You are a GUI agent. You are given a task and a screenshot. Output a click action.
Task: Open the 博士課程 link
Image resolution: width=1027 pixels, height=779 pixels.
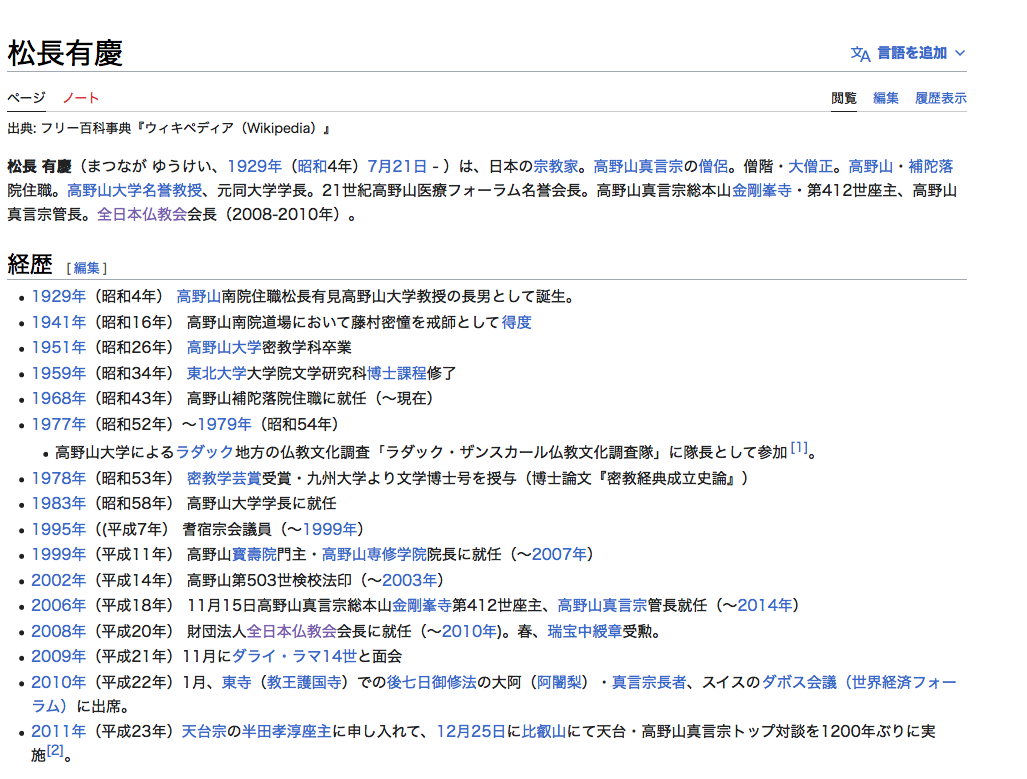pos(396,373)
